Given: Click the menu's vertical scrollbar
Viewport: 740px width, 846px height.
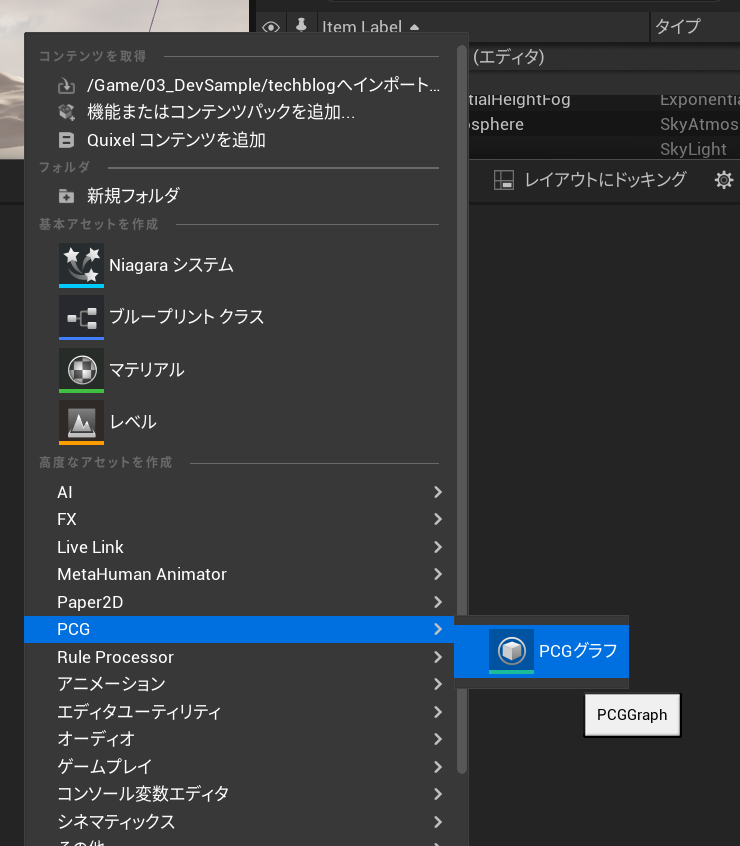Looking at the screenshot, I should point(461,410).
